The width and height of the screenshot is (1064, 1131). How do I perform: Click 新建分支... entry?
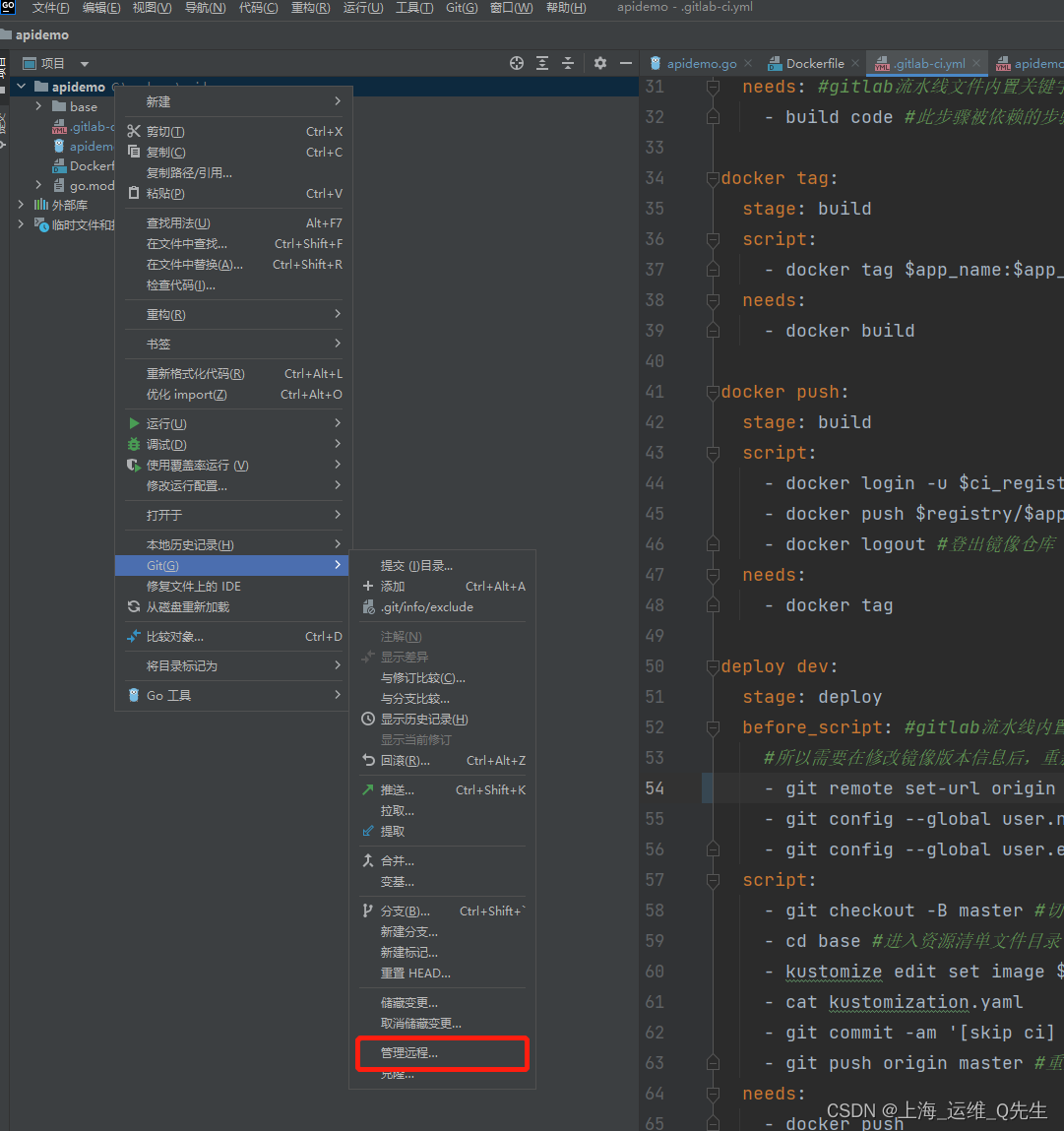click(442, 932)
